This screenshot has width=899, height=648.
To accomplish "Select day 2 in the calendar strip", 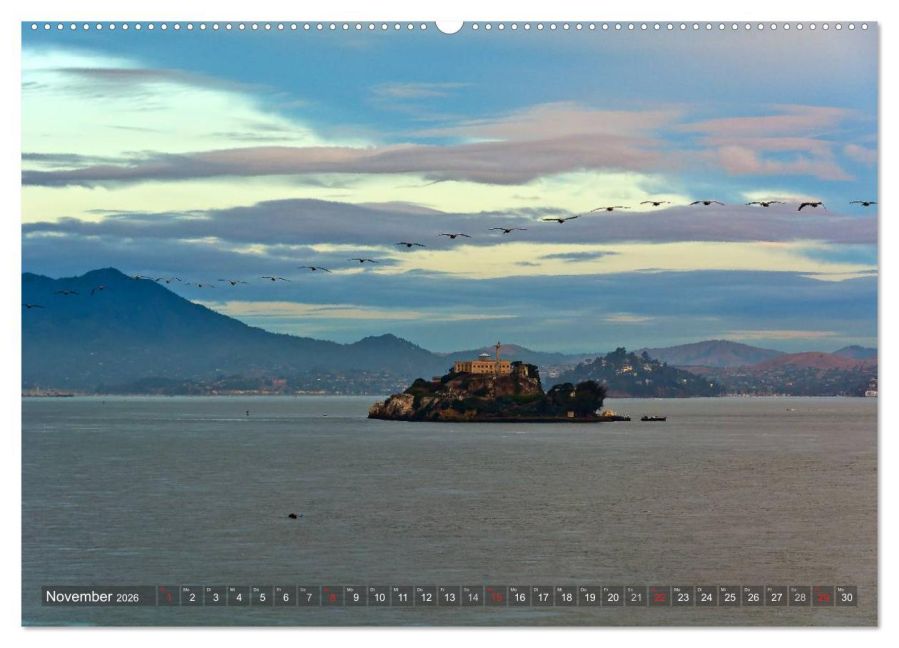I will (191, 597).
